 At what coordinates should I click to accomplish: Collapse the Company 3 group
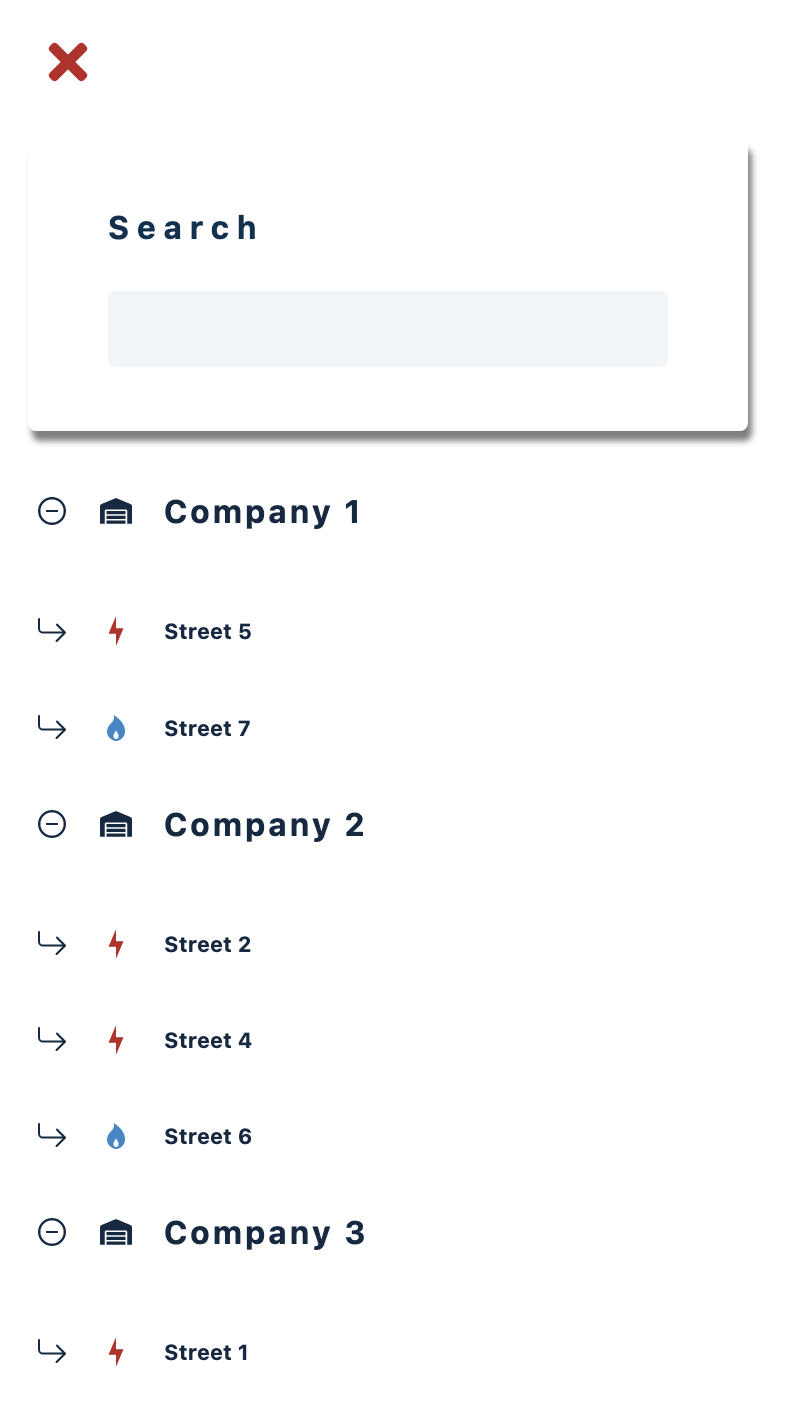tap(51, 1232)
